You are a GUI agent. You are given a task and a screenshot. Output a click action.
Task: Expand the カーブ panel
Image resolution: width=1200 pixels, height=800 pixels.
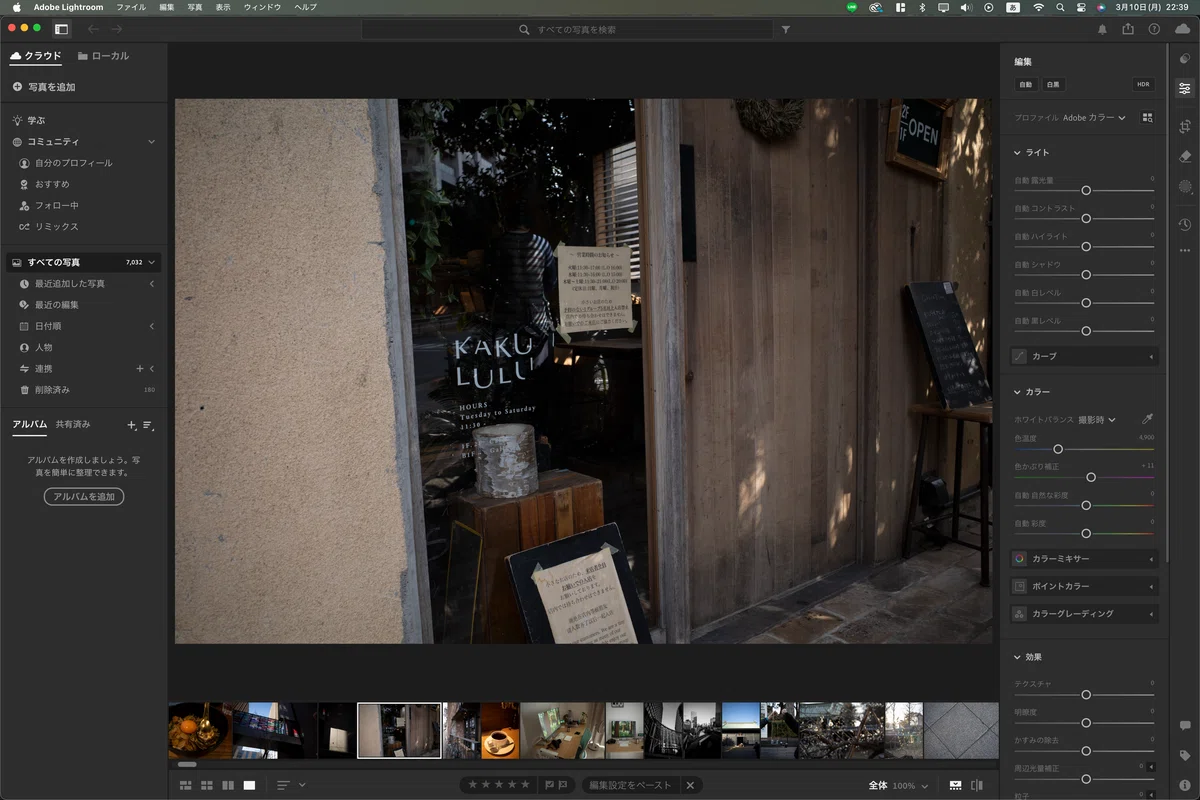1084,356
